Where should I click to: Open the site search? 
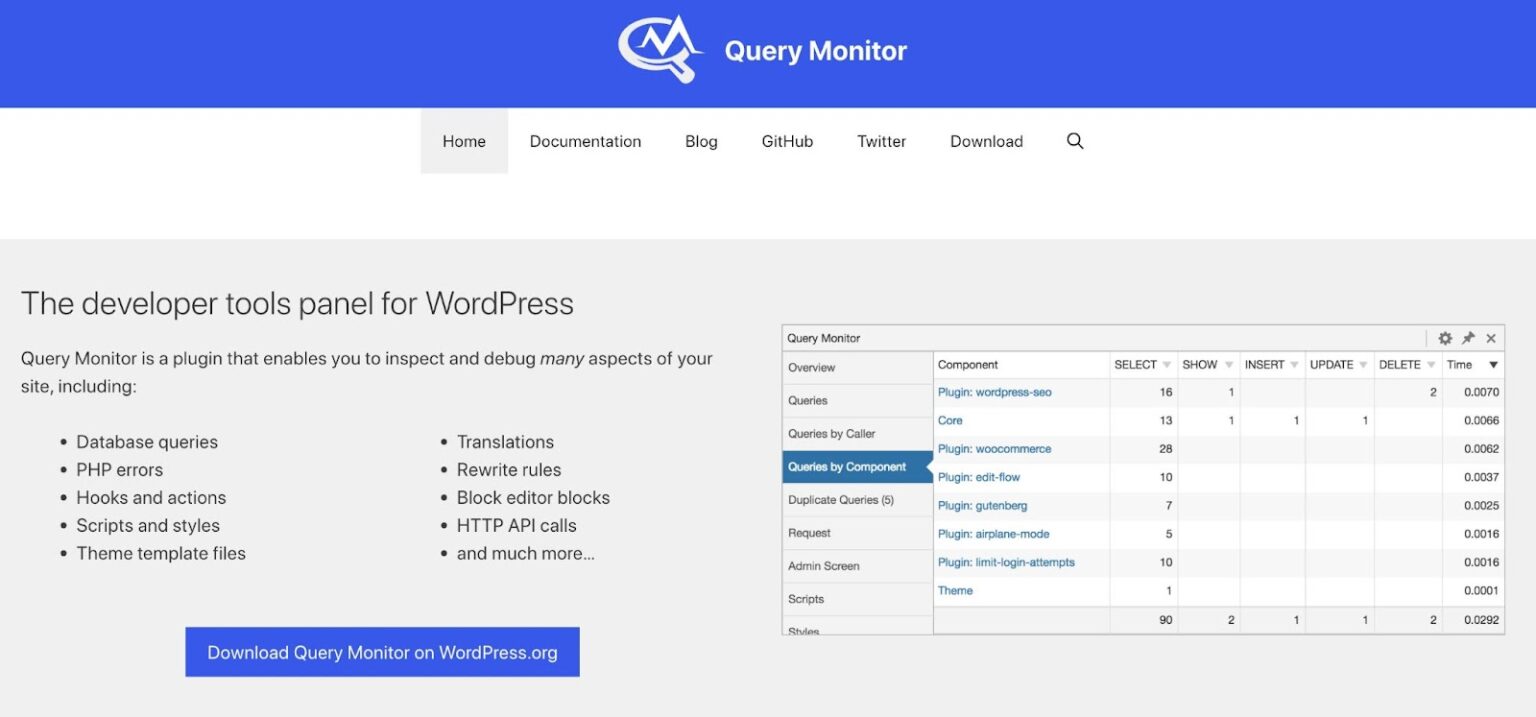(x=1075, y=141)
